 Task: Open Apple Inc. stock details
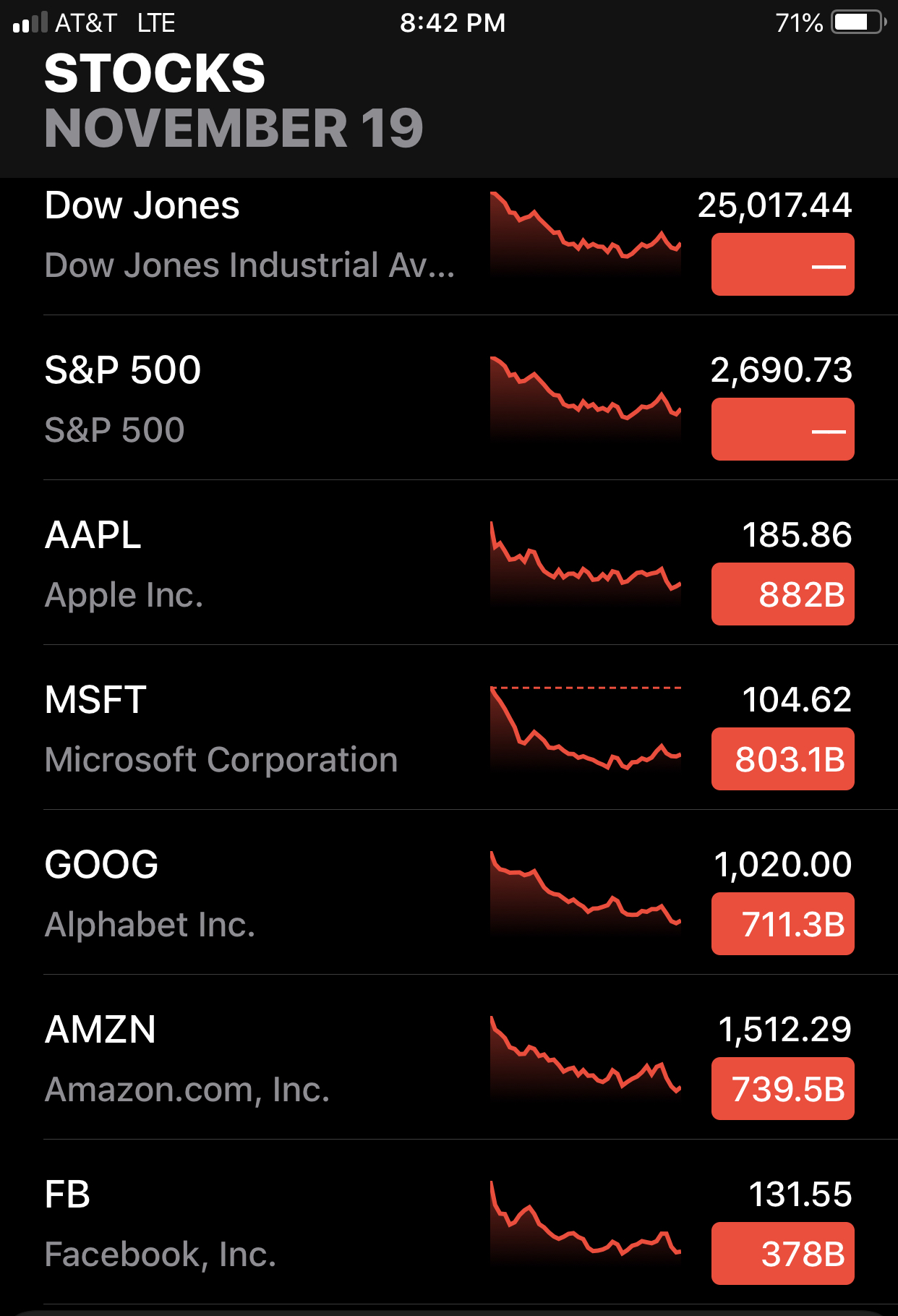[x=124, y=594]
